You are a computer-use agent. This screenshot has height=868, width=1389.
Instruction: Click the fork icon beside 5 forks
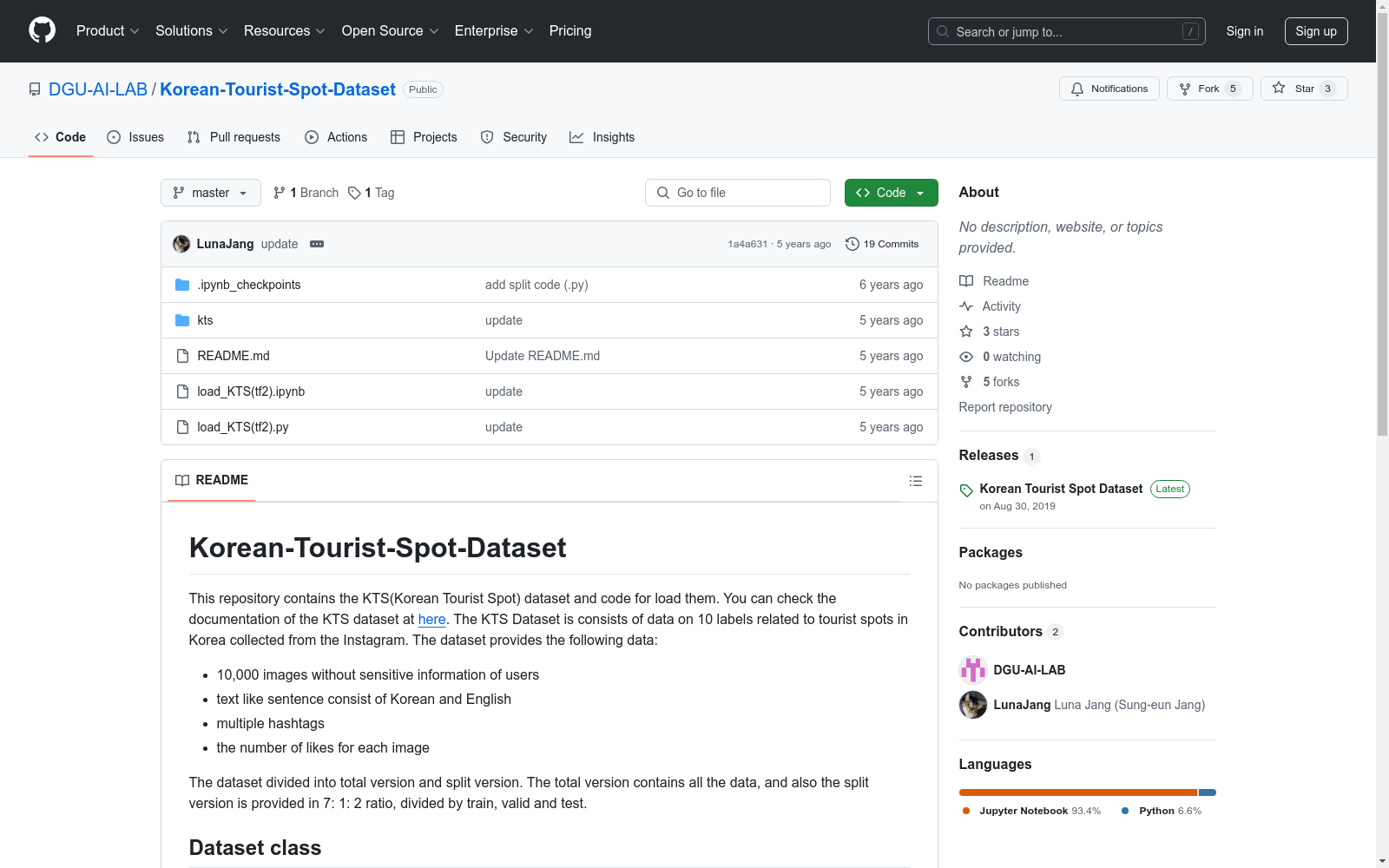[966, 382]
